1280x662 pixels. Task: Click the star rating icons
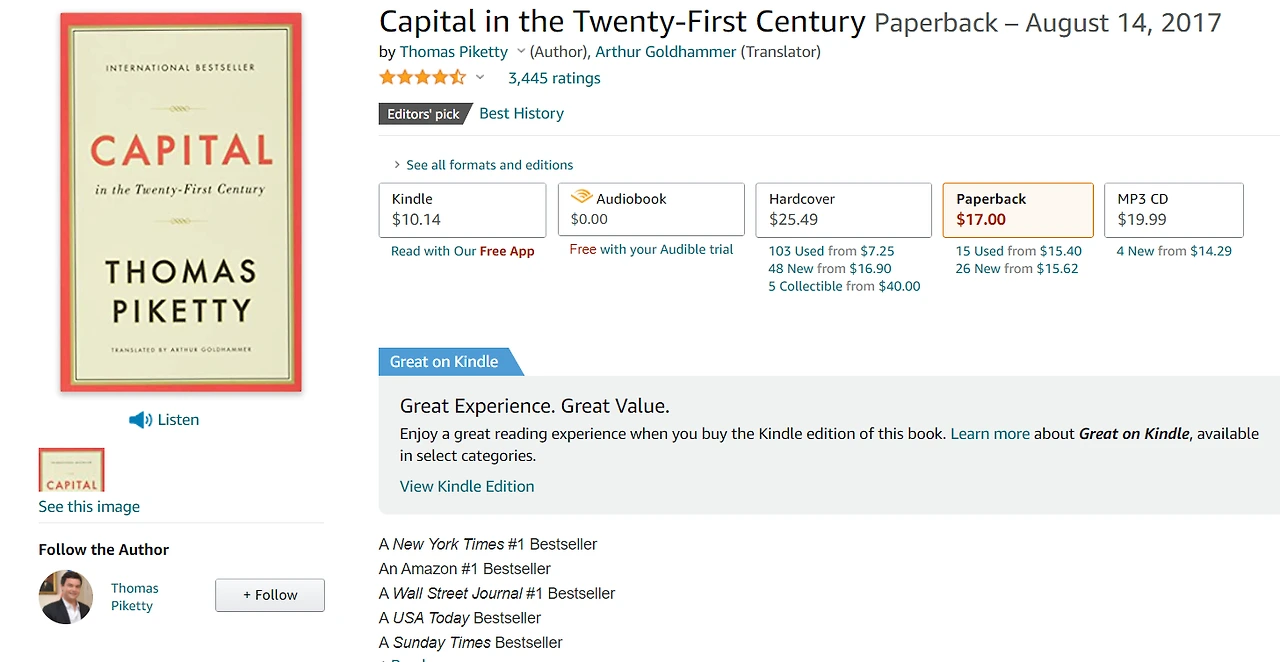422,78
